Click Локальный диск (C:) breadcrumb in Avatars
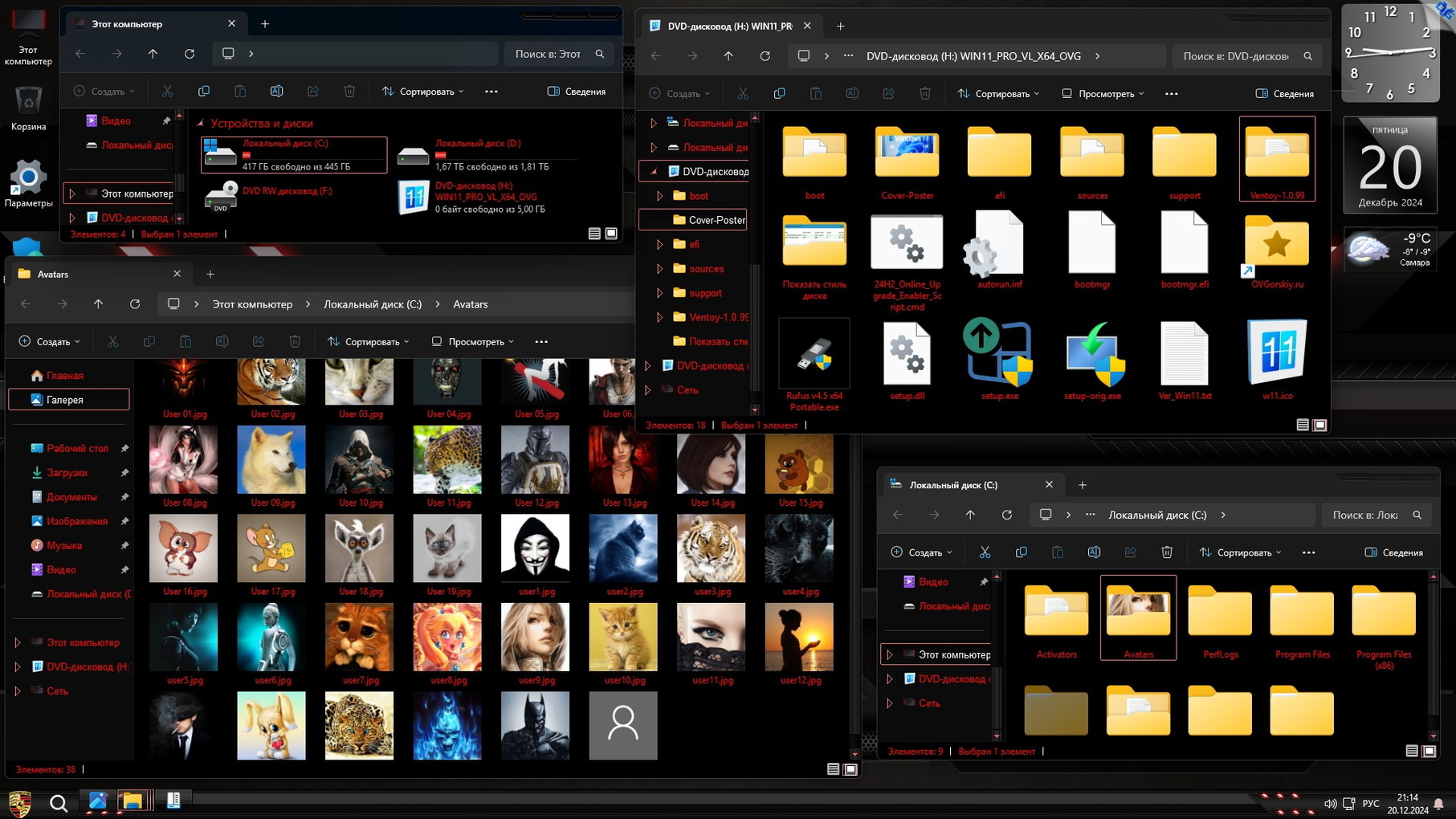 373,304
